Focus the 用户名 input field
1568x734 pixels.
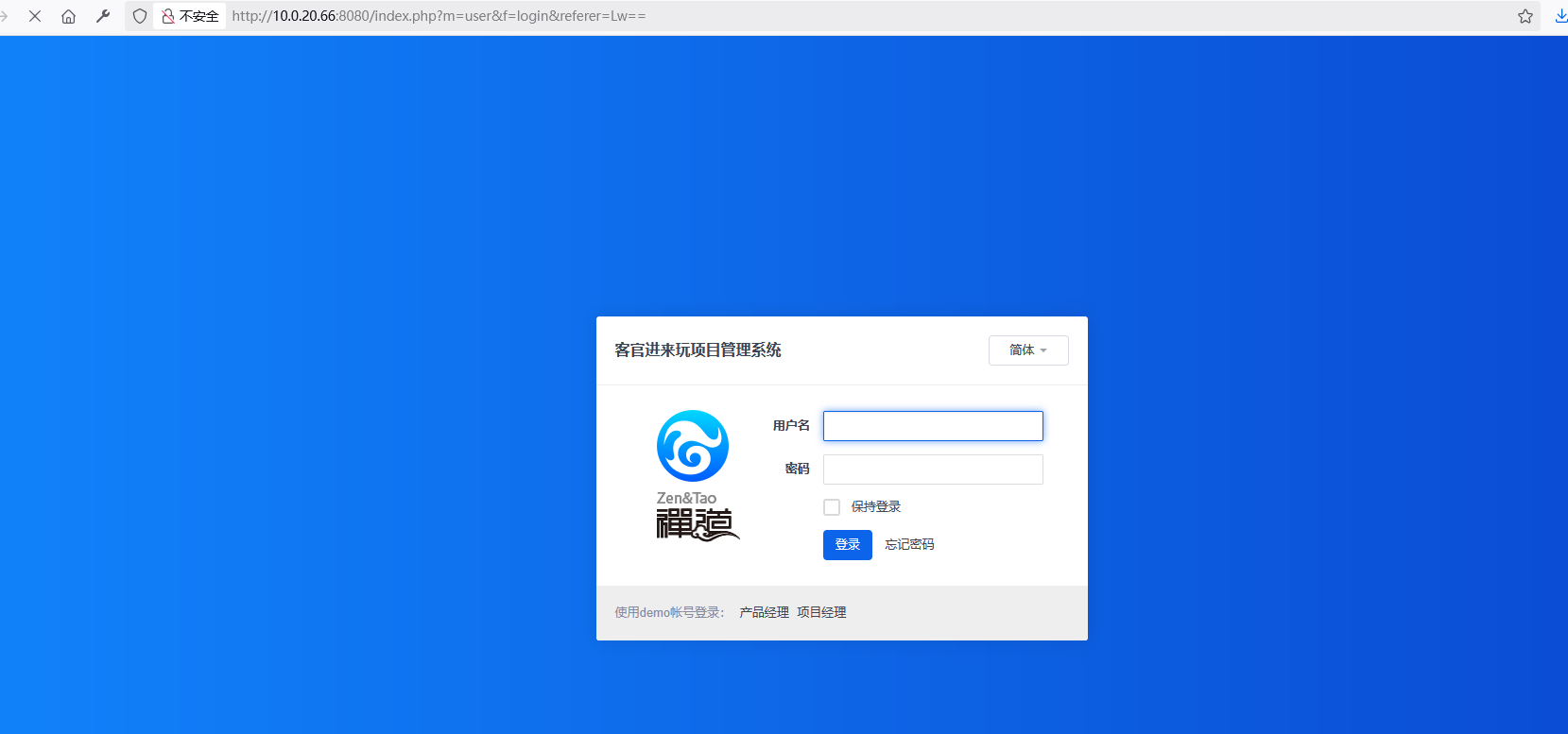(933, 426)
